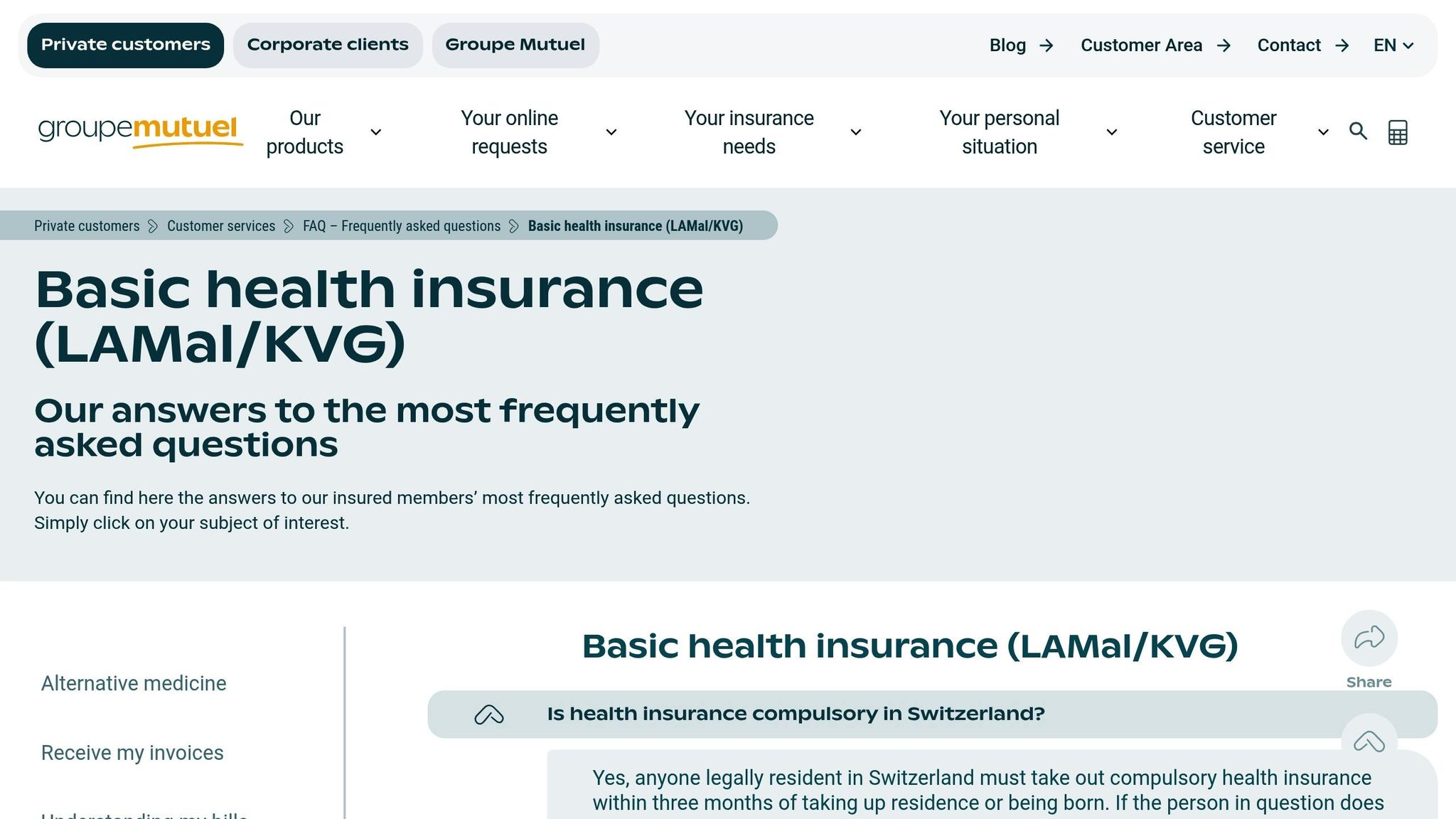This screenshot has width=1456, height=819.
Task: Open the Our products menu
Action: click(305, 132)
